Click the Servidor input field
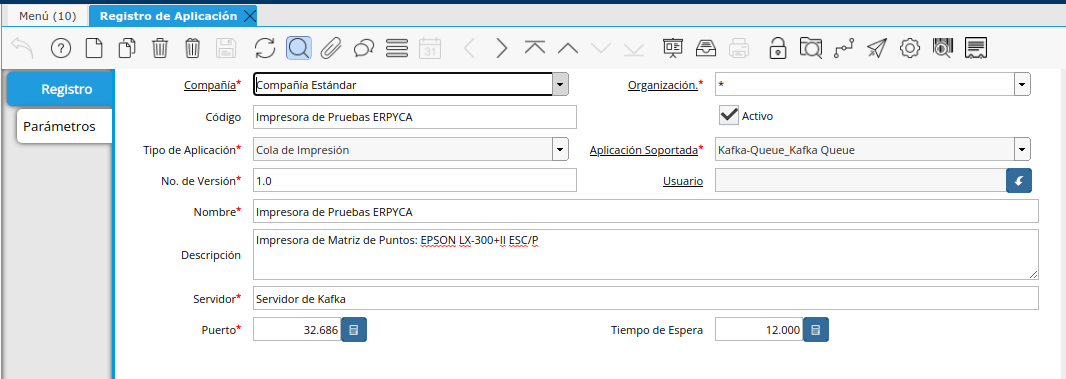1066x379 pixels. pos(646,298)
